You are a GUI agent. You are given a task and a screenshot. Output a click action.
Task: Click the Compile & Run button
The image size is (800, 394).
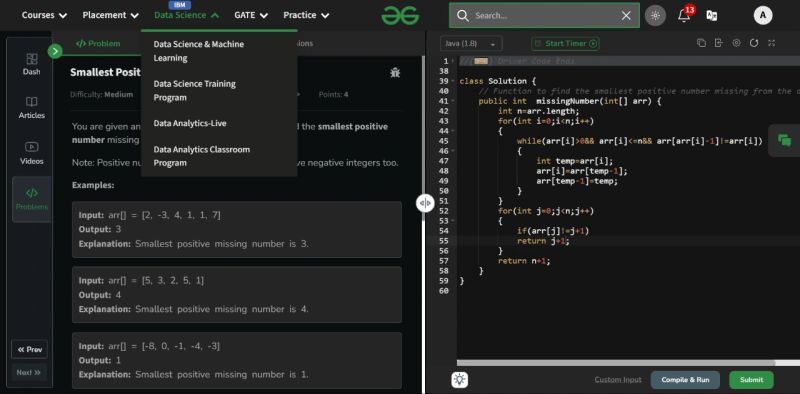(685, 380)
